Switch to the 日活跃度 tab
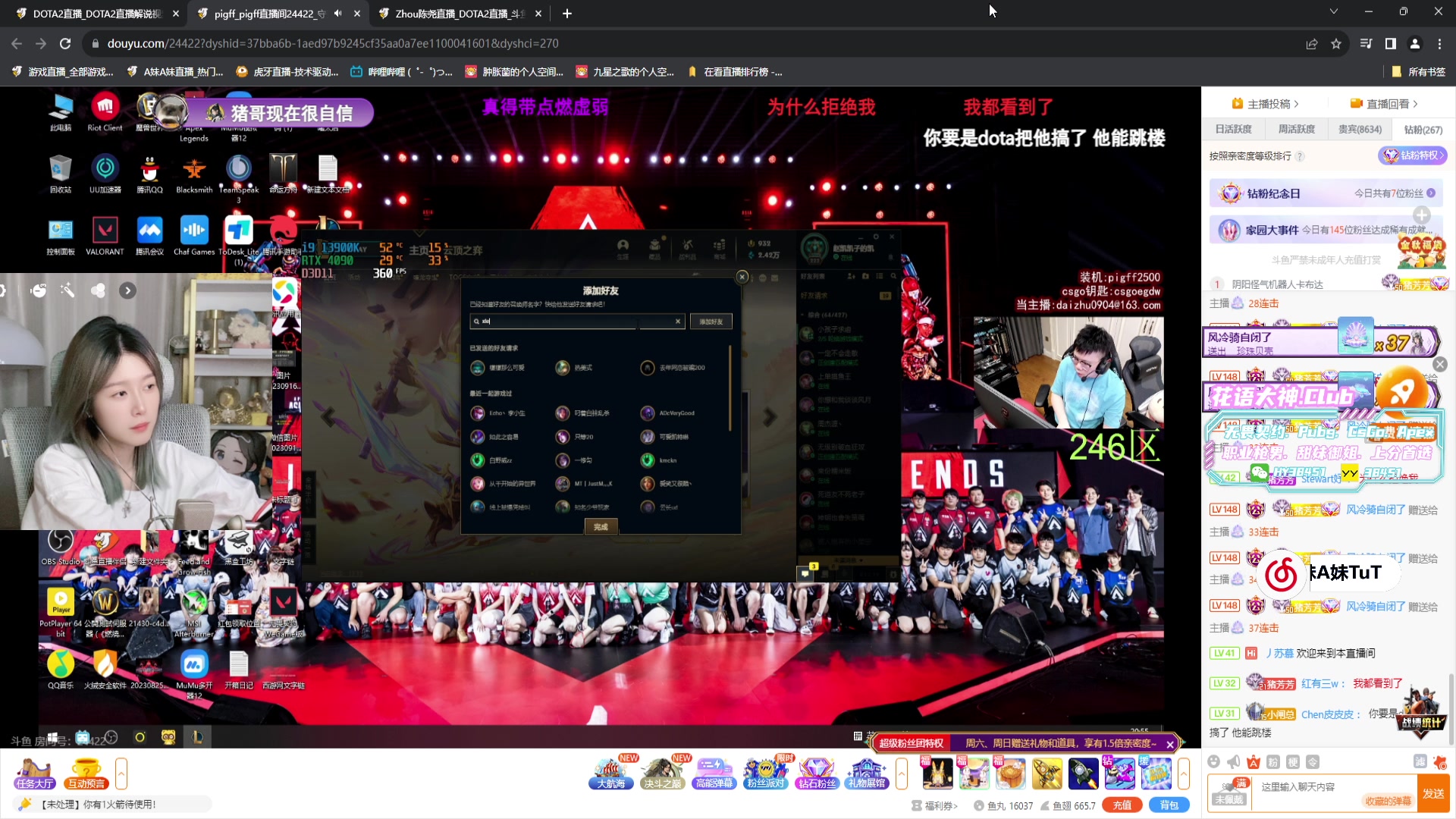1456x819 pixels. coord(1234,130)
